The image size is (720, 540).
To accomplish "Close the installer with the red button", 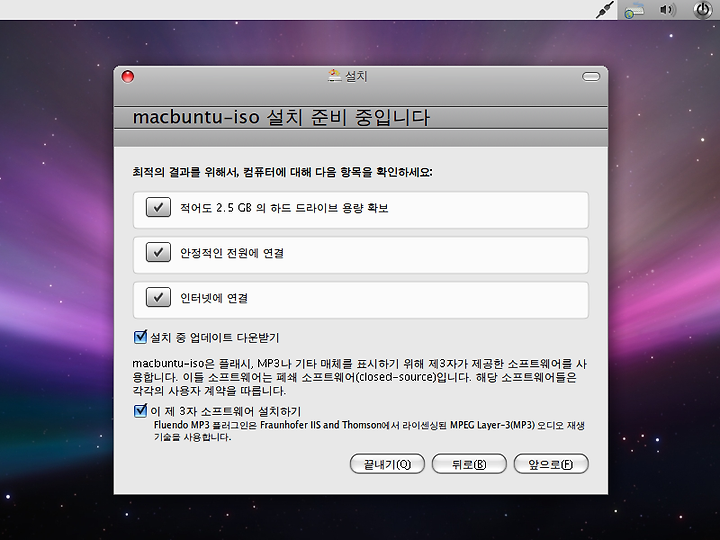I will [x=128, y=77].
